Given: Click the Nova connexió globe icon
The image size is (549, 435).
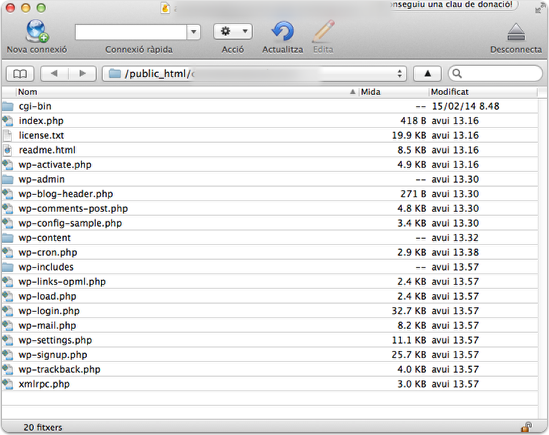Looking at the screenshot, I should click(37, 31).
